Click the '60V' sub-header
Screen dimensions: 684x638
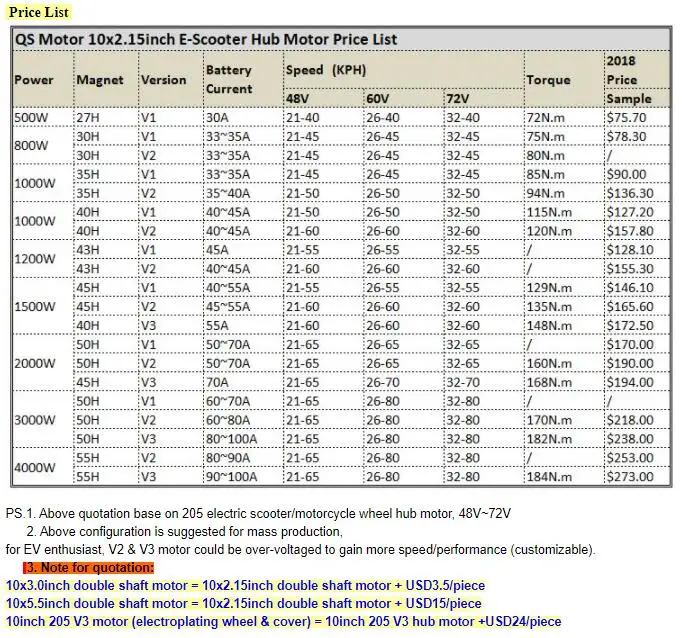tap(377, 99)
